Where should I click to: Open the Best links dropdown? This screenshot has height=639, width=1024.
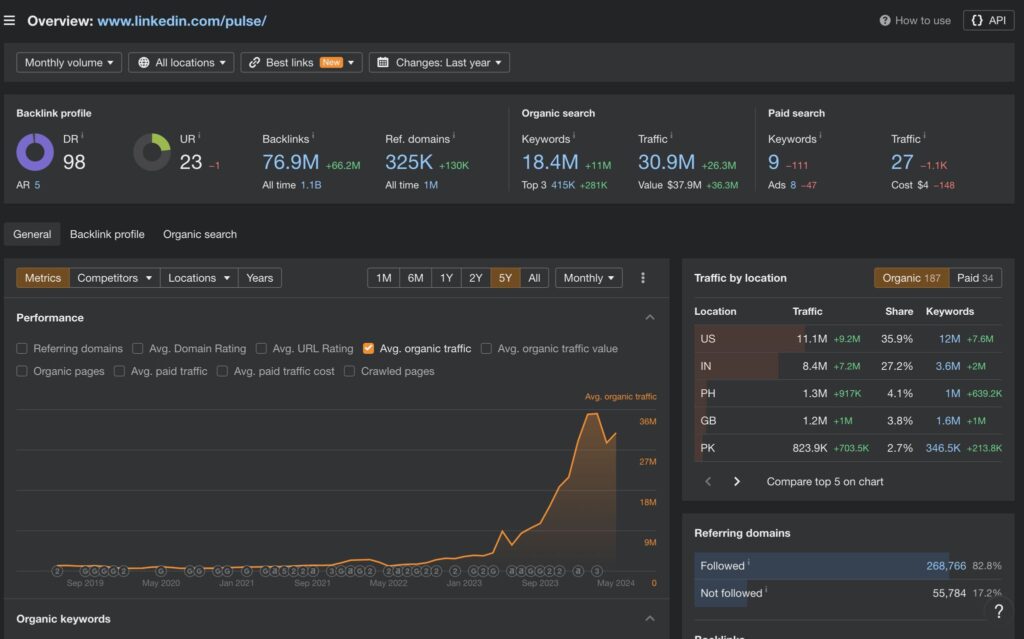click(301, 63)
